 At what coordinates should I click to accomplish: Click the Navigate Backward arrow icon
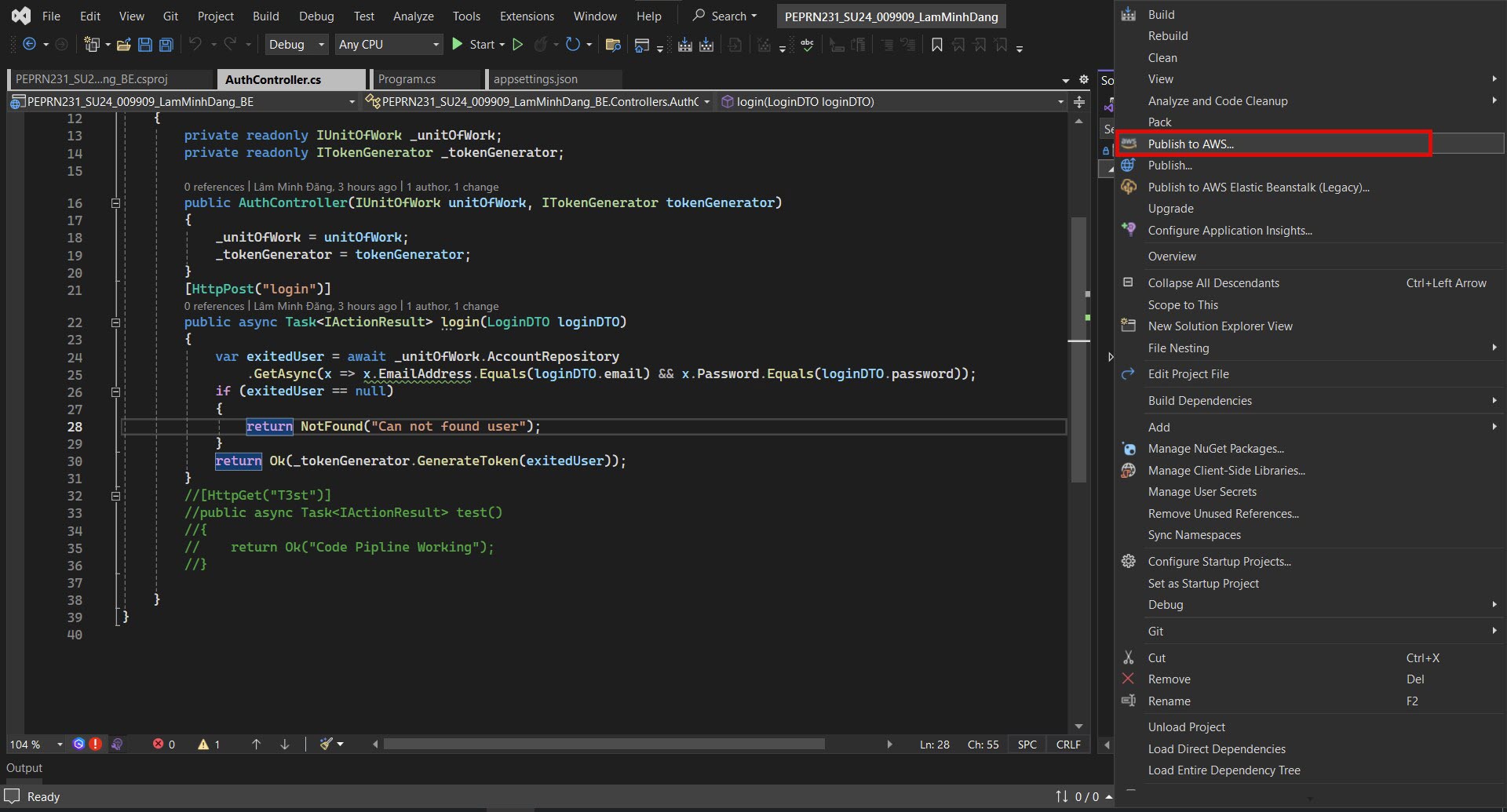pos(29,45)
